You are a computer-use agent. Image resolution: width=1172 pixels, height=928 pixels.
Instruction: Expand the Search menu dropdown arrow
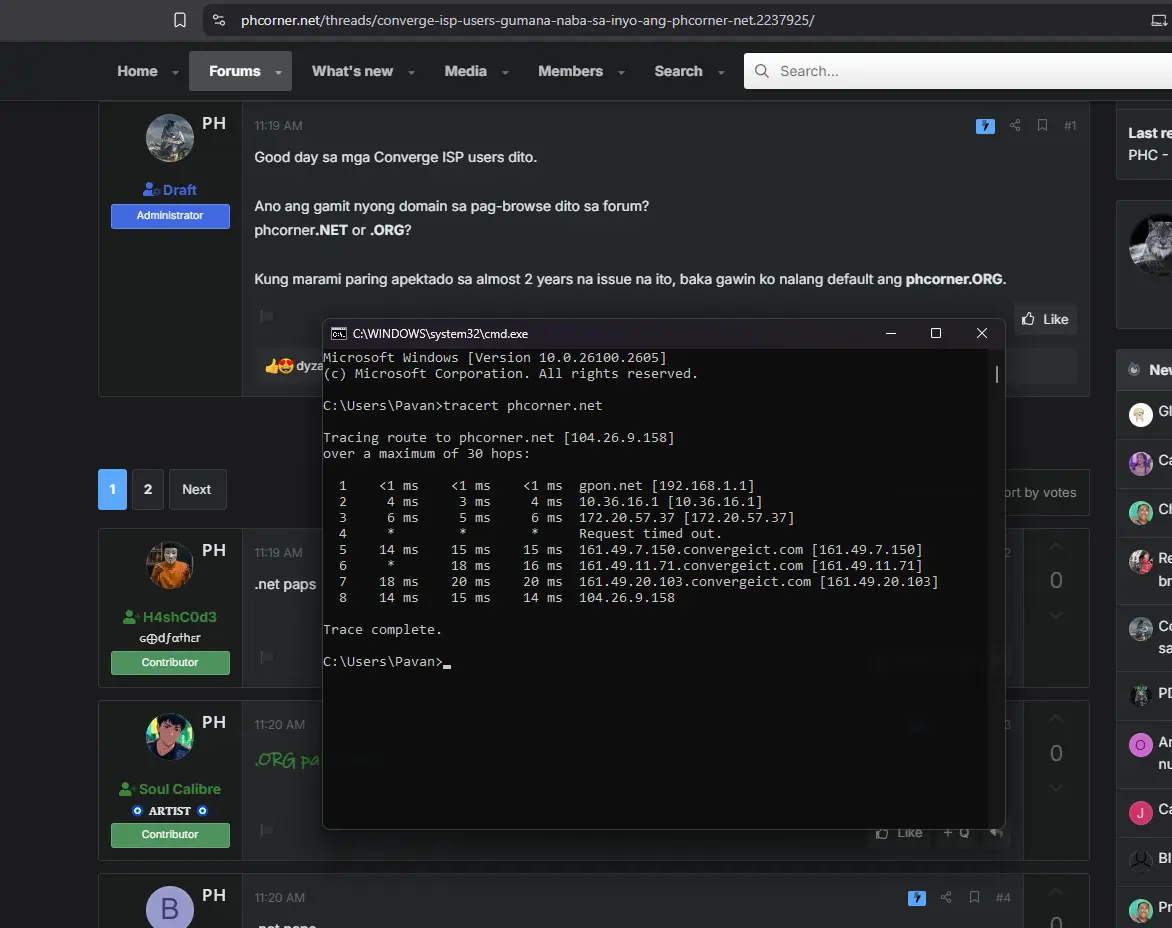point(721,72)
